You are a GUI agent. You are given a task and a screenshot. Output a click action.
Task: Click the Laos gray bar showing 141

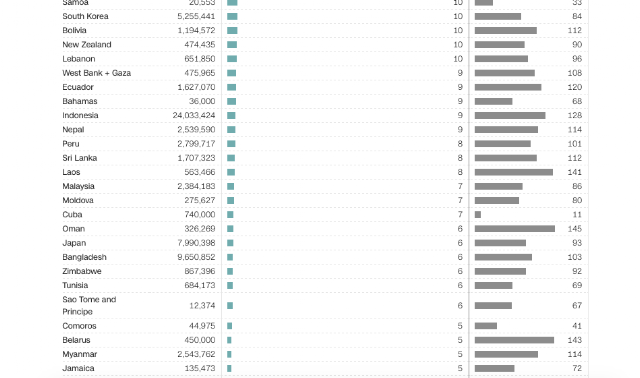click(x=514, y=172)
